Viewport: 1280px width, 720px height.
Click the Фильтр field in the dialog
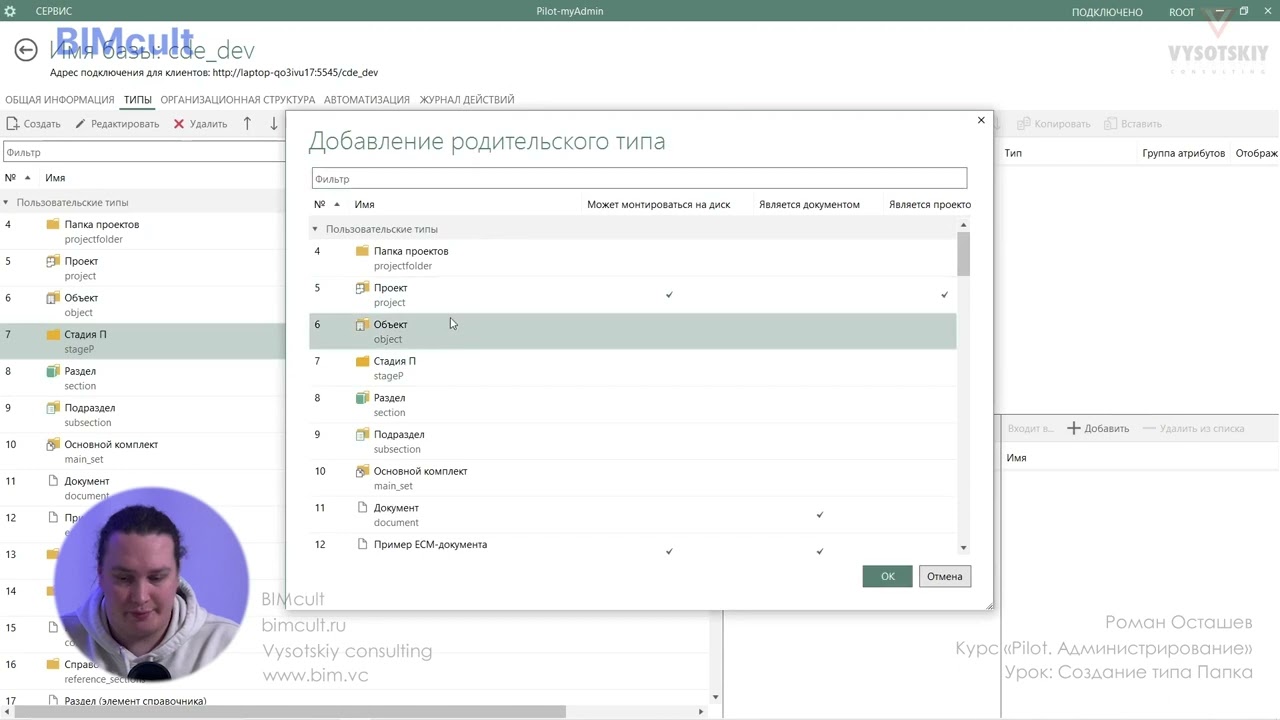(x=639, y=179)
